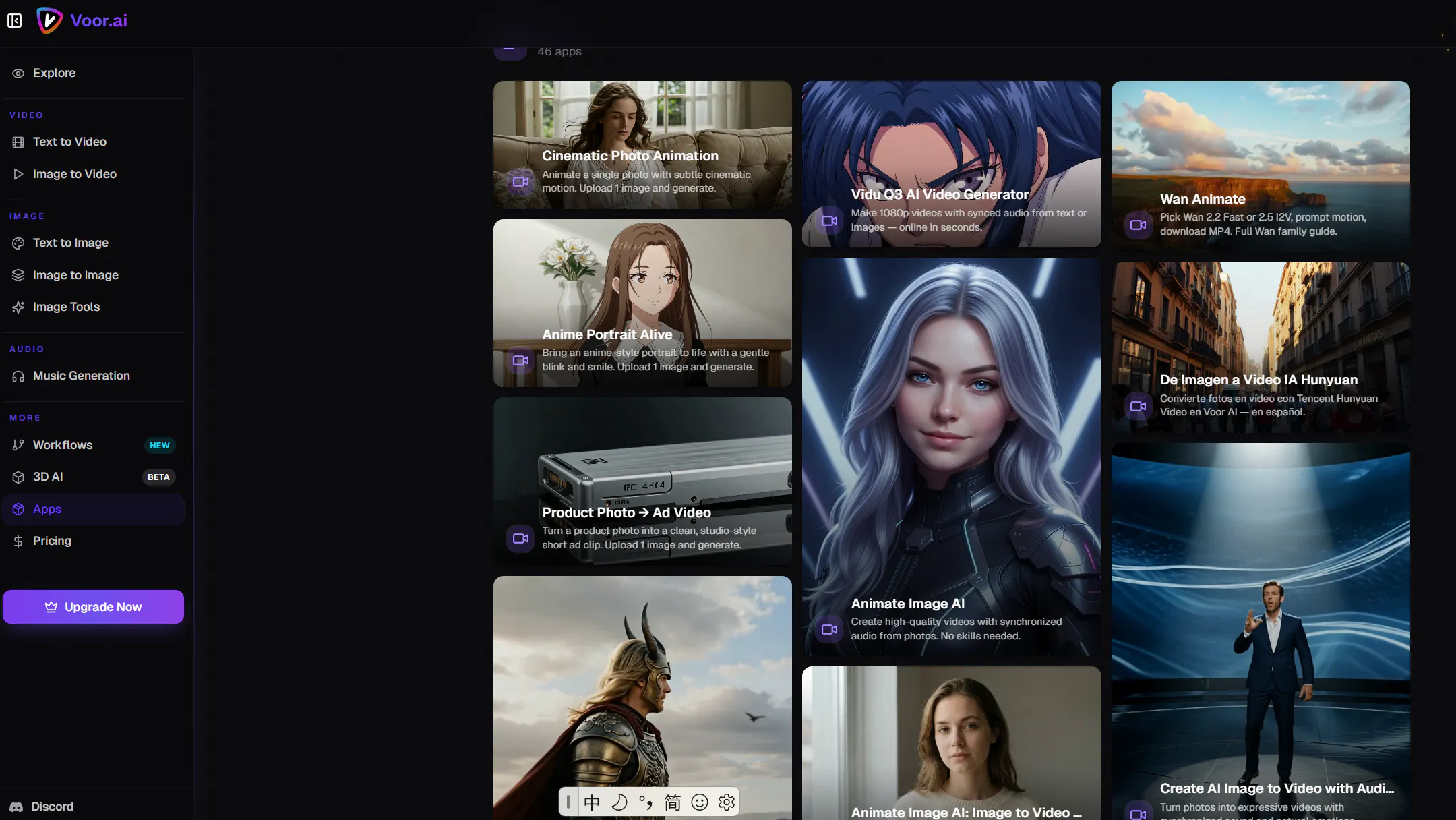Click the play icon for Image to Video
1456x820 pixels.
(18, 174)
